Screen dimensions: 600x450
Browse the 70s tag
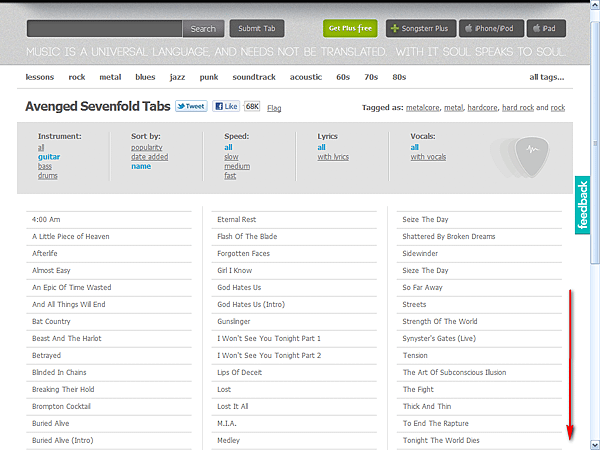[371, 77]
